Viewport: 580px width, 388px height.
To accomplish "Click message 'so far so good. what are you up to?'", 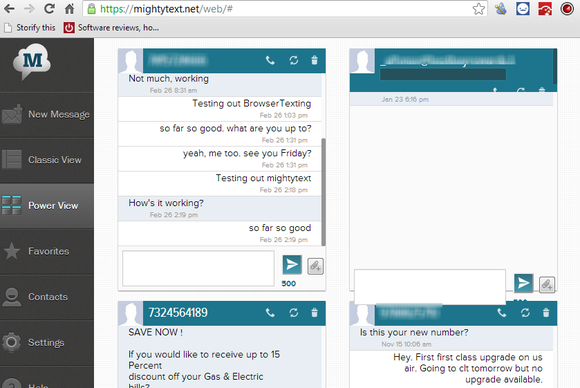I will [235, 129].
